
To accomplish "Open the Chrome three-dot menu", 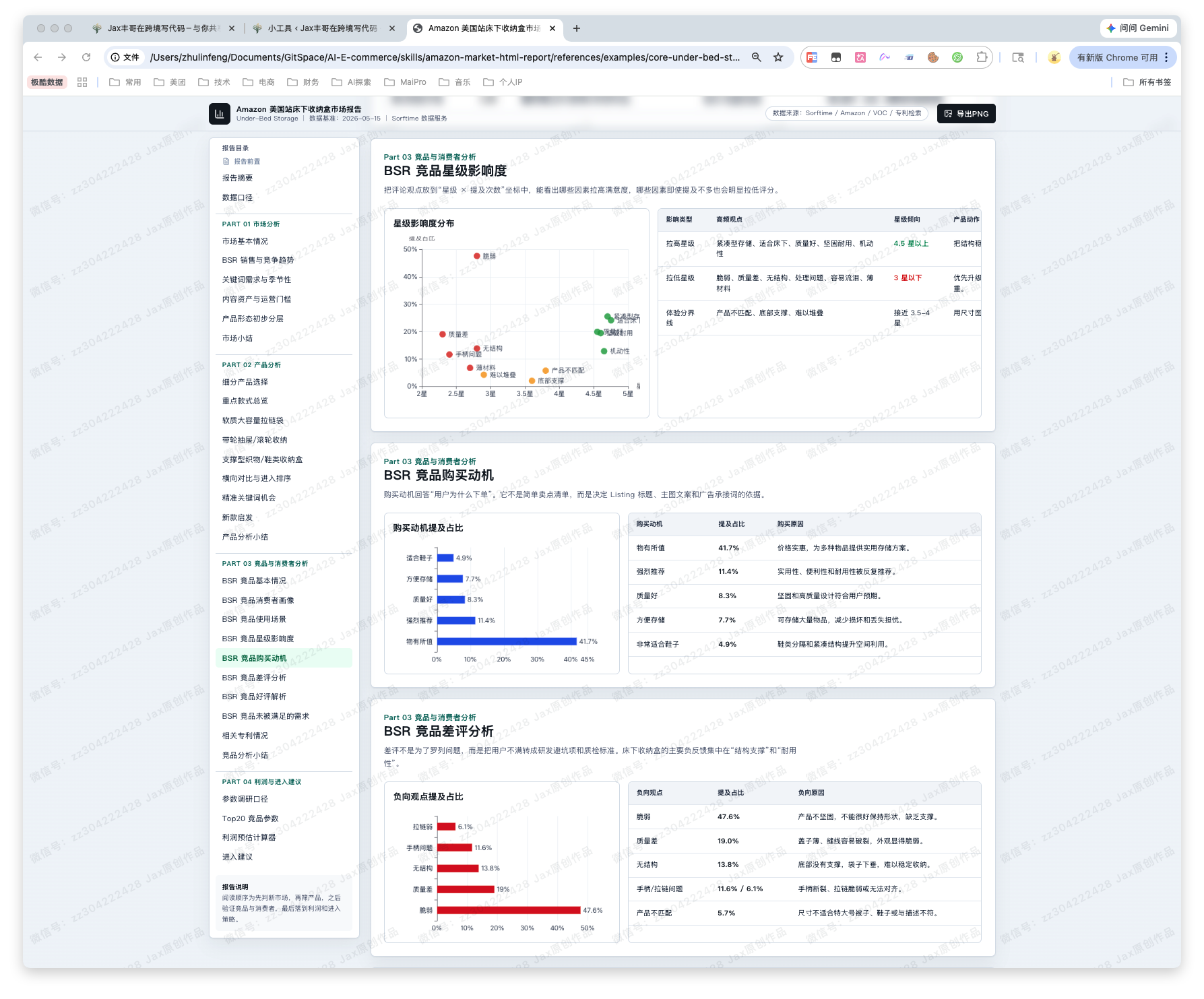I will [x=1166, y=57].
